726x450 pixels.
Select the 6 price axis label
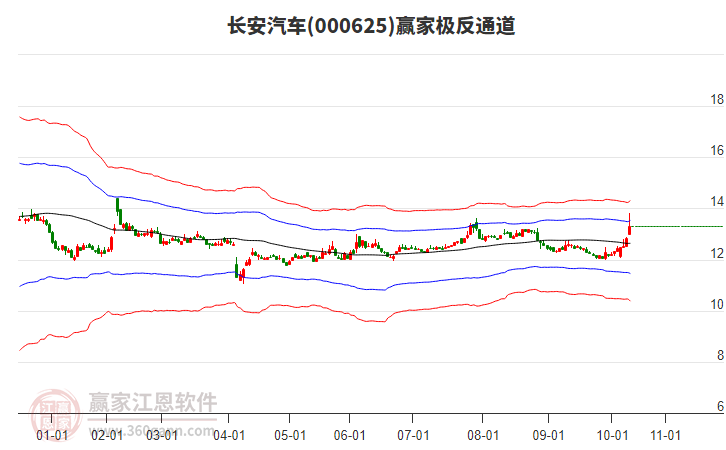(720, 406)
